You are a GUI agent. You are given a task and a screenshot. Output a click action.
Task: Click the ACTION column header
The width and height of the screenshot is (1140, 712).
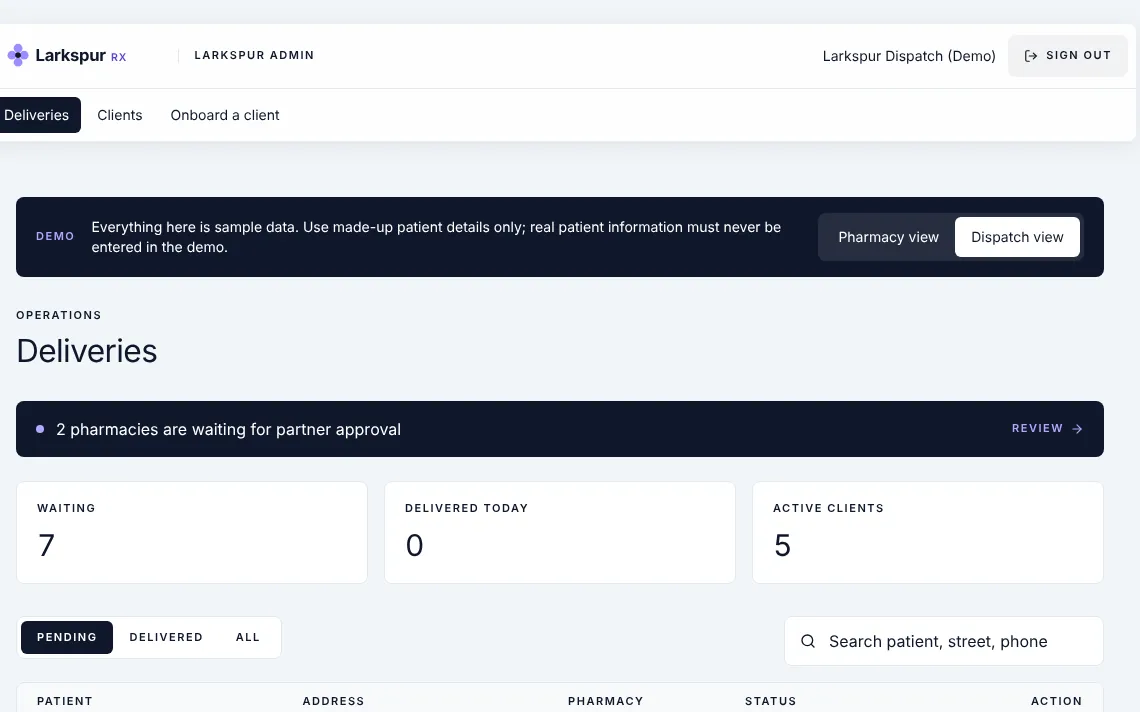(x=1056, y=701)
